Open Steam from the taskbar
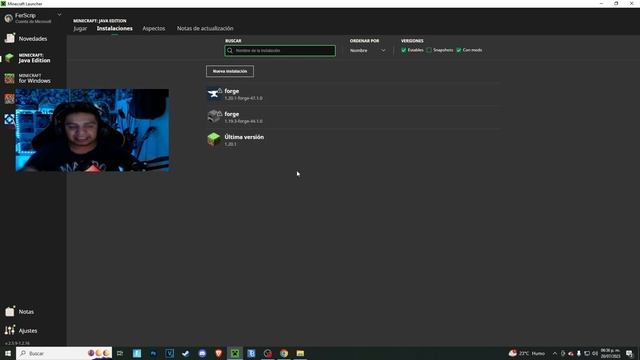Image resolution: width=640 pixels, height=360 pixels. click(186, 353)
